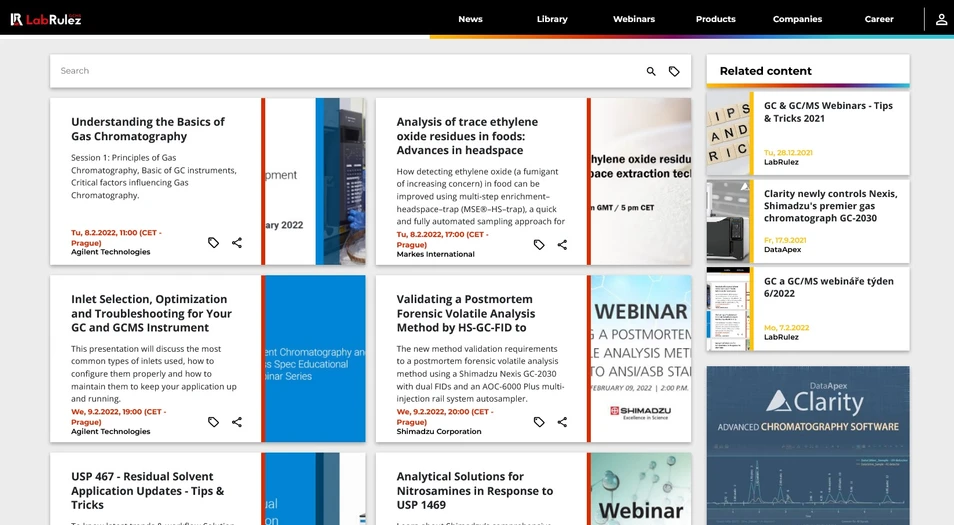The image size is (954, 525).
Task: Click date Tu, 8.2.2022, 11:00
Action: 116,237
